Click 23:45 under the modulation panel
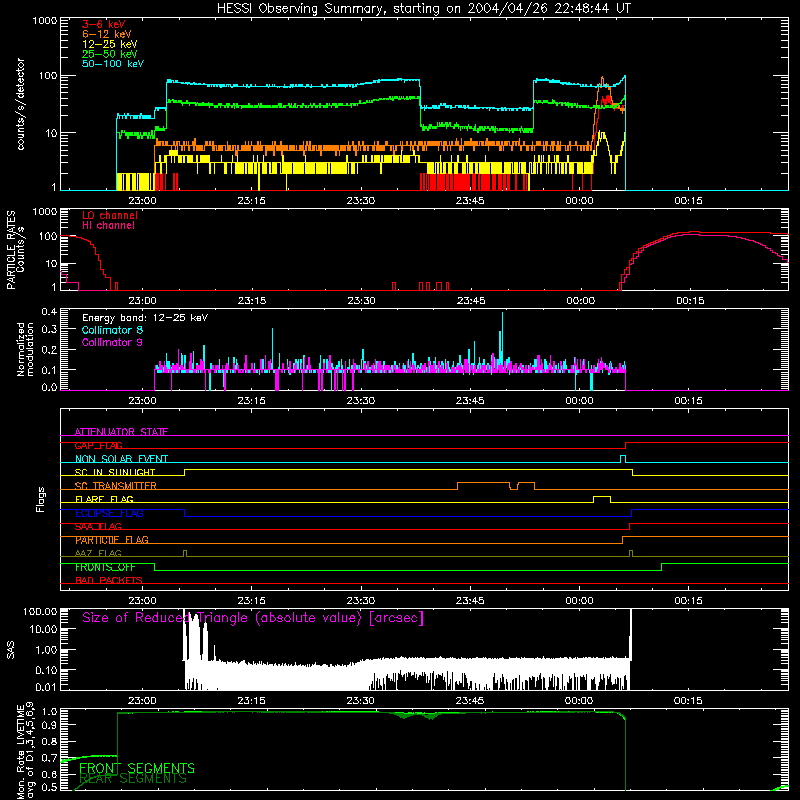 (x=470, y=401)
